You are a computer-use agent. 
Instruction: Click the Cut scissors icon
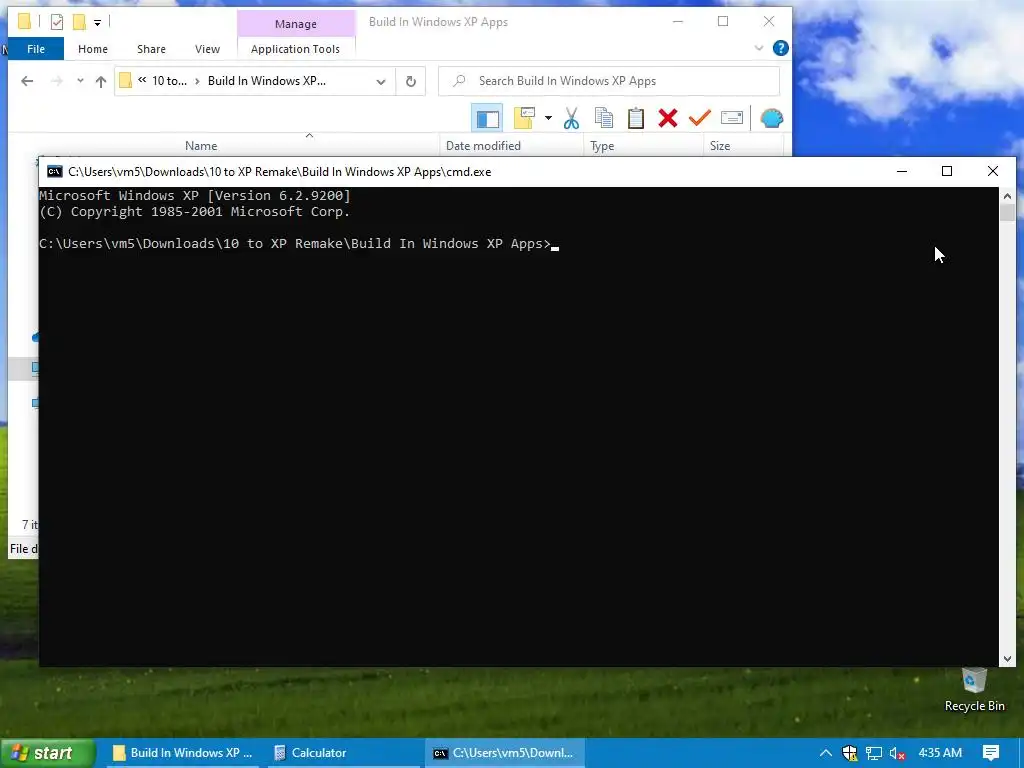[571, 118]
